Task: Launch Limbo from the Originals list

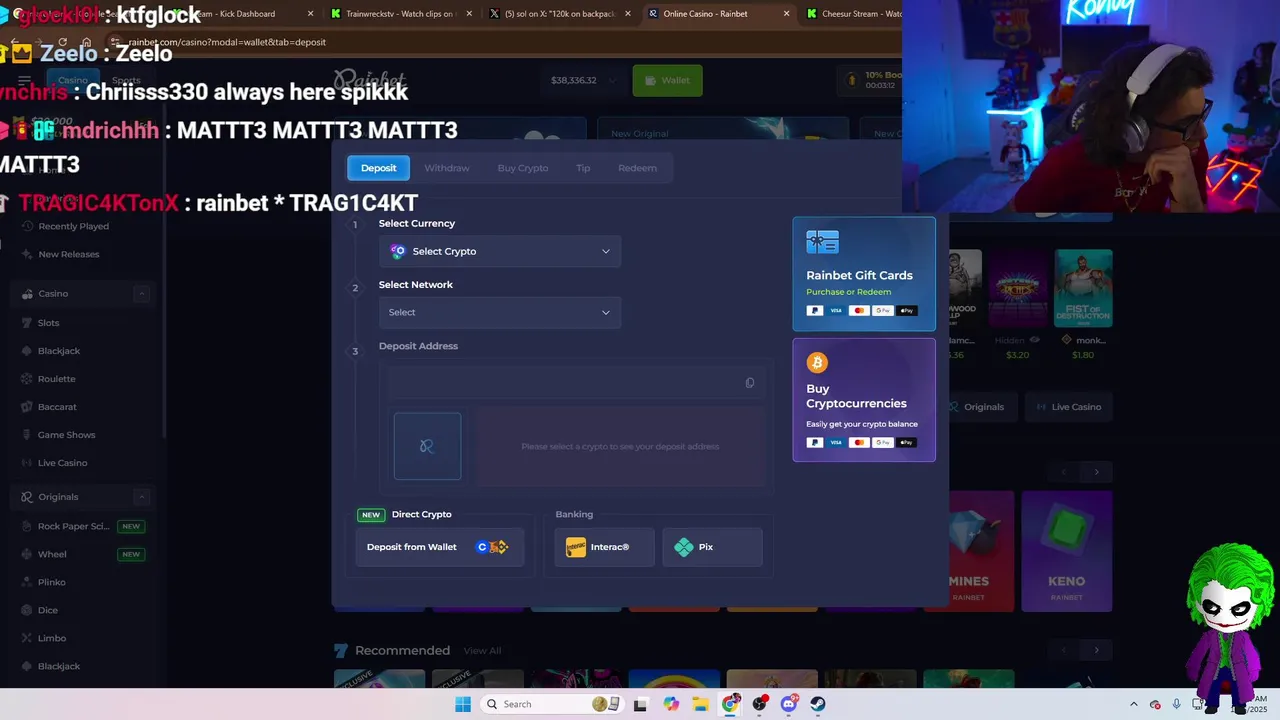Action: [x=51, y=638]
